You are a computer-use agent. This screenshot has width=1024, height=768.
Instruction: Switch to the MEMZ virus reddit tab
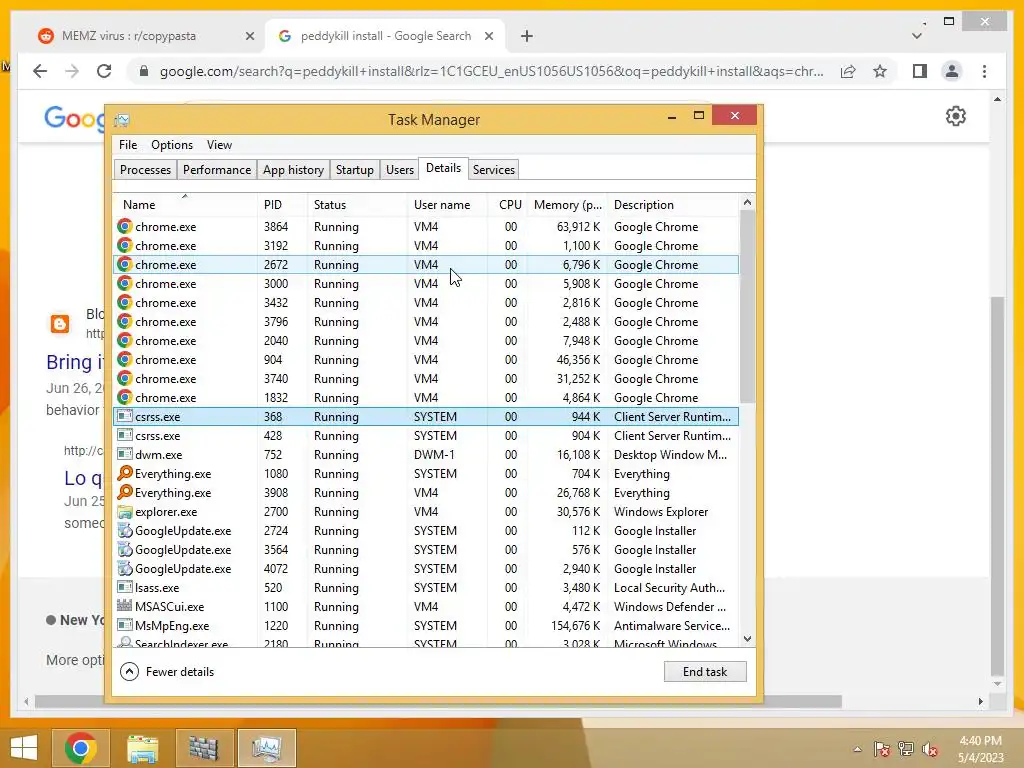146,37
